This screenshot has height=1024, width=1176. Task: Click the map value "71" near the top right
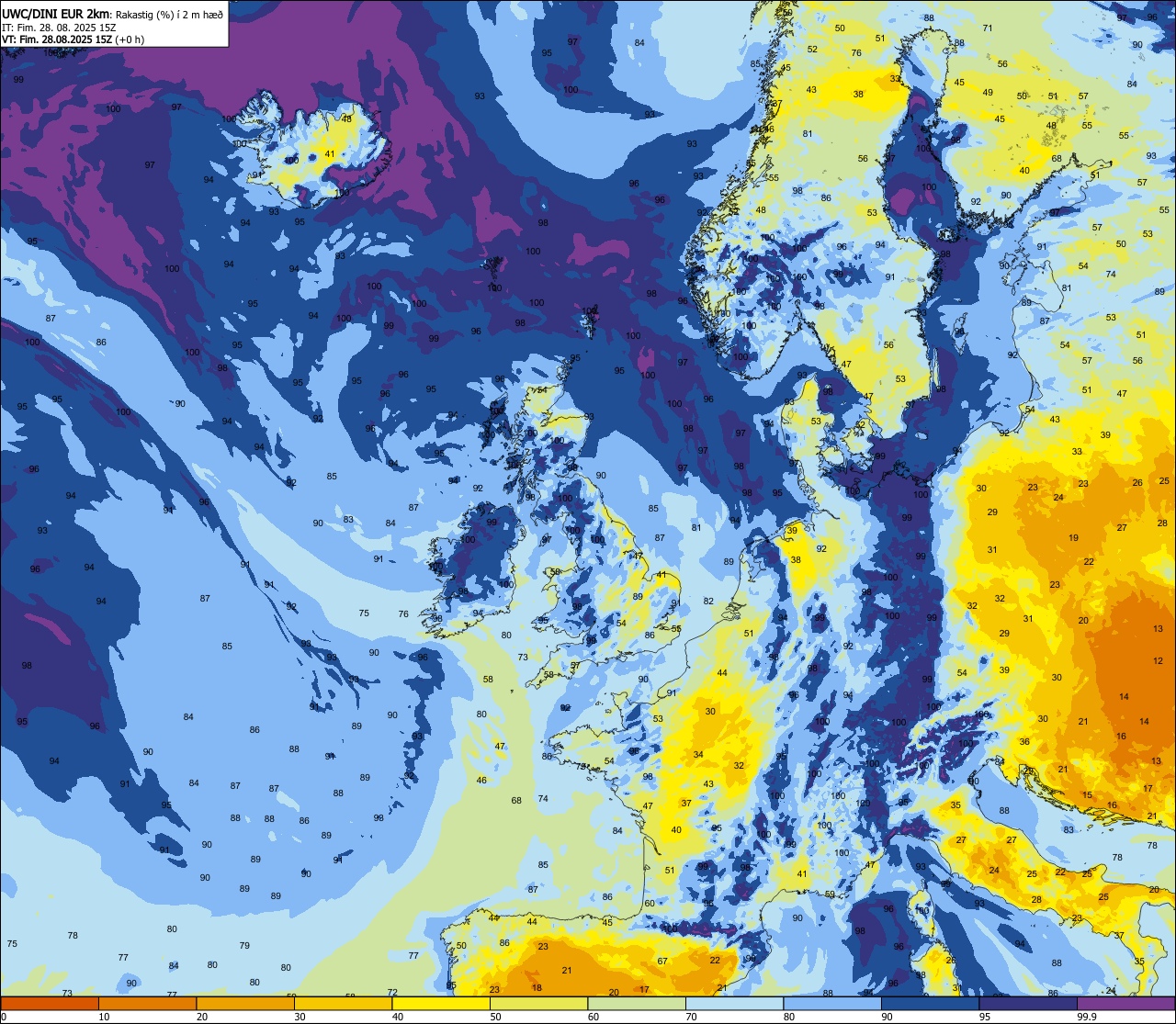point(988,28)
